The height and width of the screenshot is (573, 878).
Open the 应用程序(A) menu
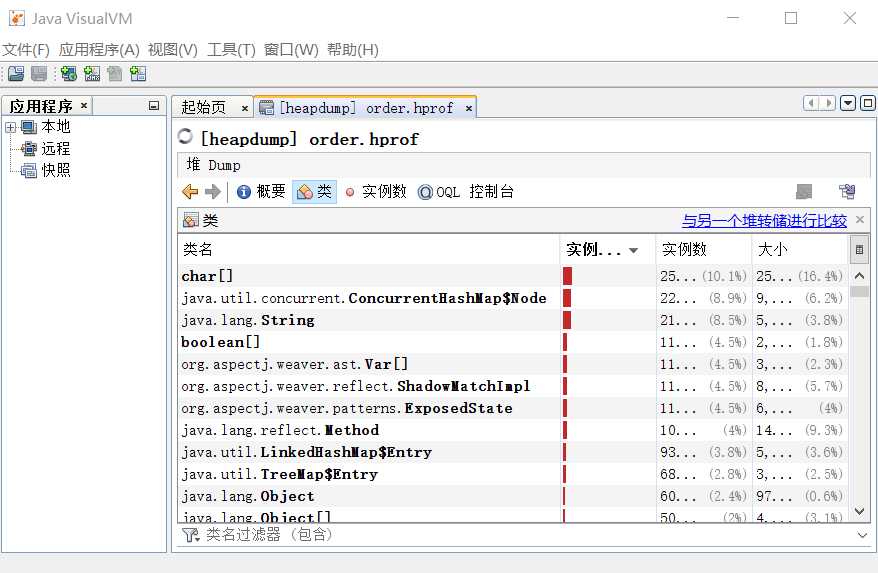(99, 50)
